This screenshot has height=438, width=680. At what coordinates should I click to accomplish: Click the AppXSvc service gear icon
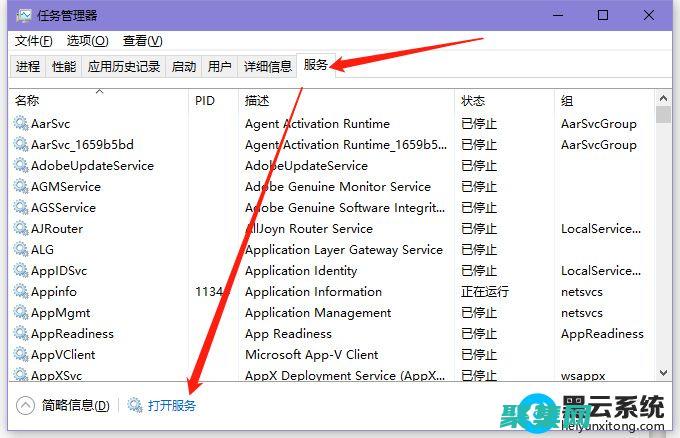click(21, 376)
